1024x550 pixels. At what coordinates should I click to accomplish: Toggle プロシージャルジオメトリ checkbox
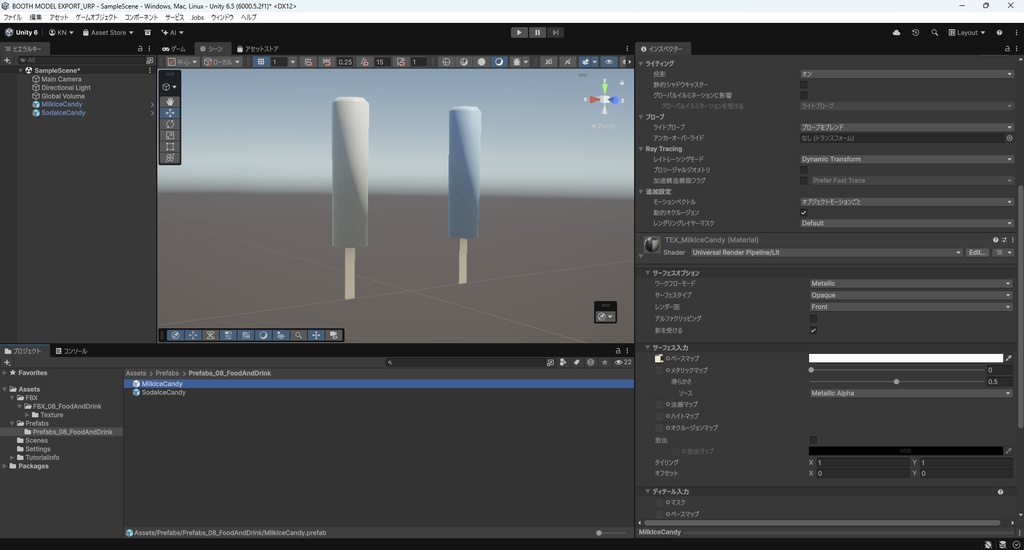point(804,170)
